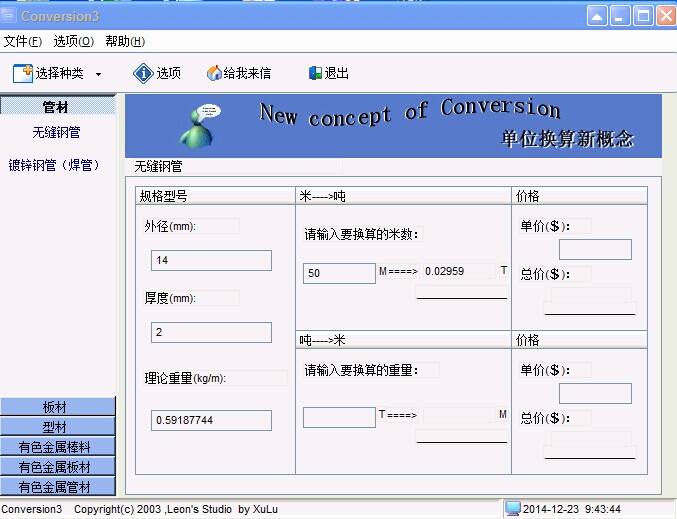Select 无缝钢管 in the 管材 list
The width and height of the screenshot is (677, 519).
(x=56, y=132)
